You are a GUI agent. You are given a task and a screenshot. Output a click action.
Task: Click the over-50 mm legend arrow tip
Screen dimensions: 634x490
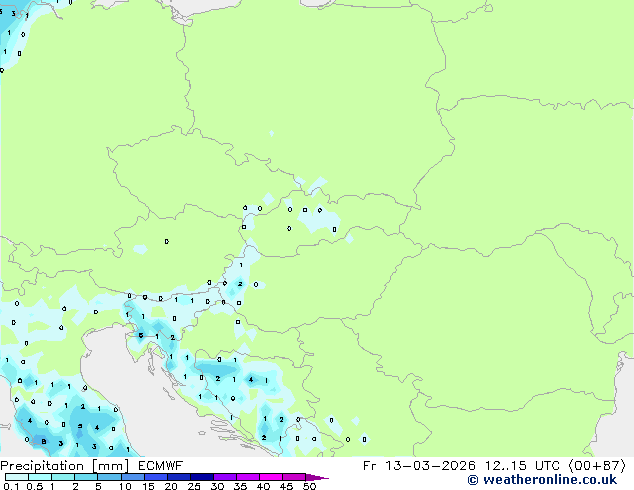(x=317, y=477)
